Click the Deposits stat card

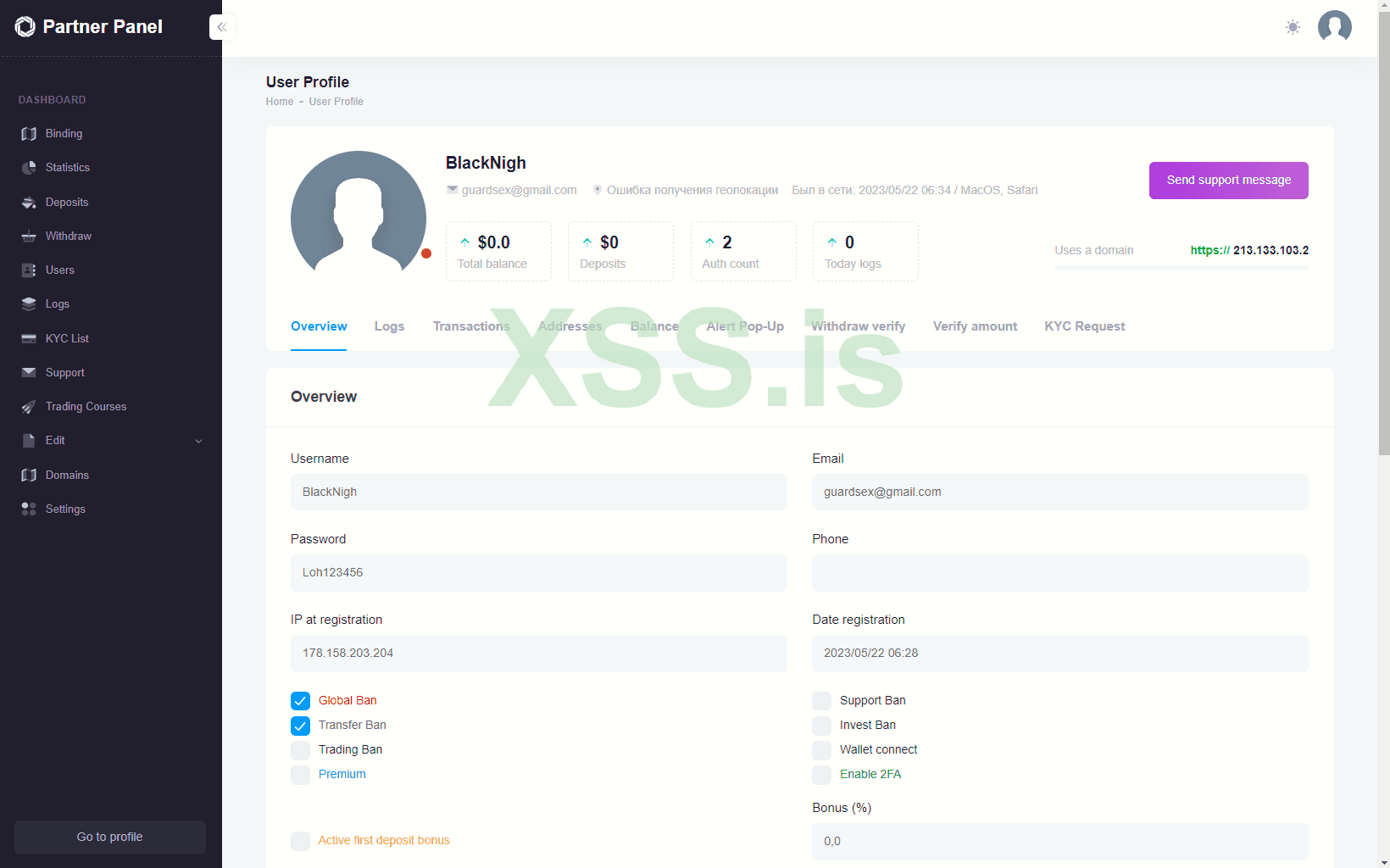(620, 252)
